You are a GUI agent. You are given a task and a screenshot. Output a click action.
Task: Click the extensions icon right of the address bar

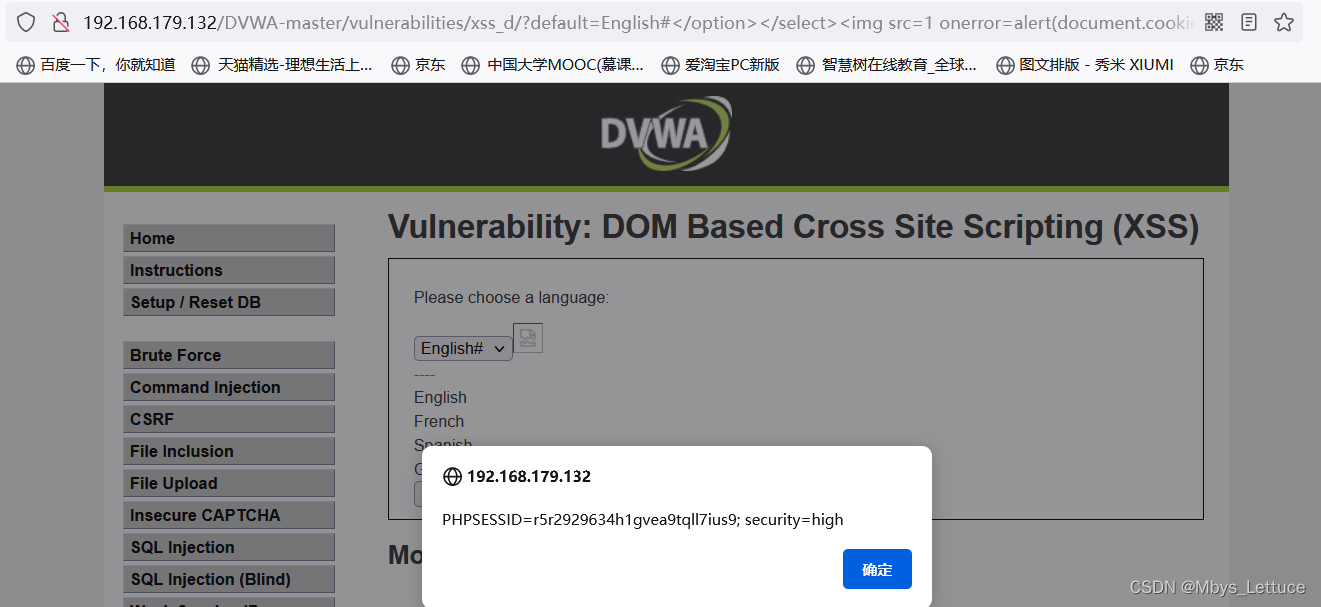point(1214,21)
